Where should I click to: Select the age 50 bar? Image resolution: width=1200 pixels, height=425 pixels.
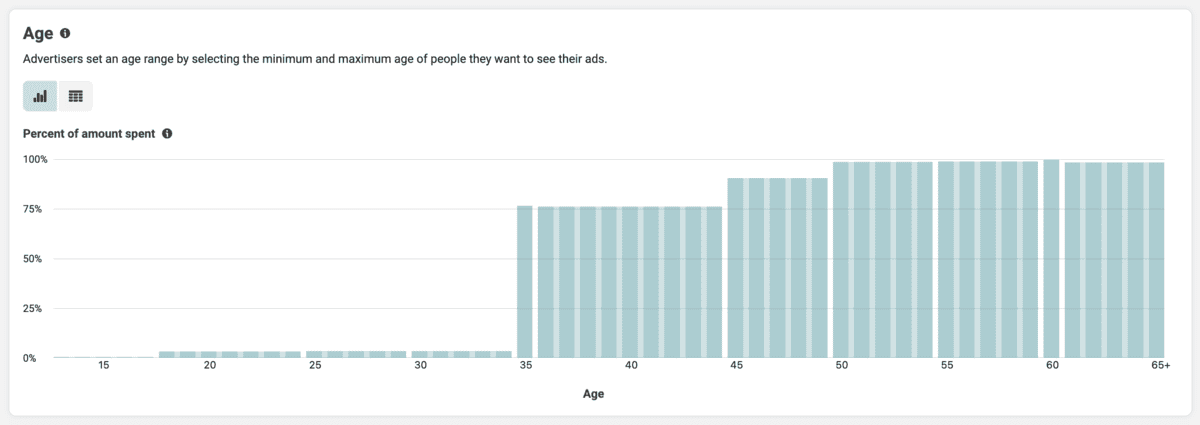point(841,260)
